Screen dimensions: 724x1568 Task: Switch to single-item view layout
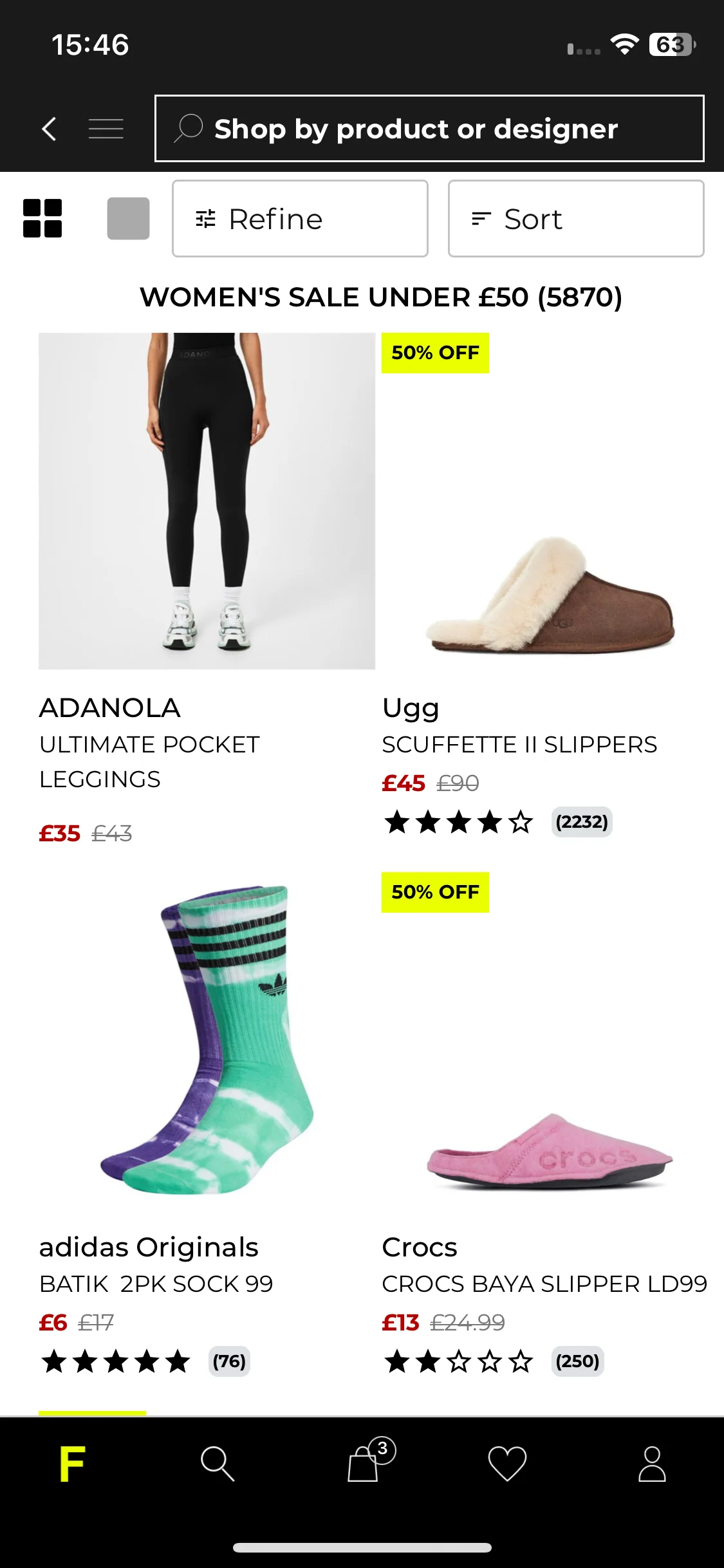coord(128,218)
